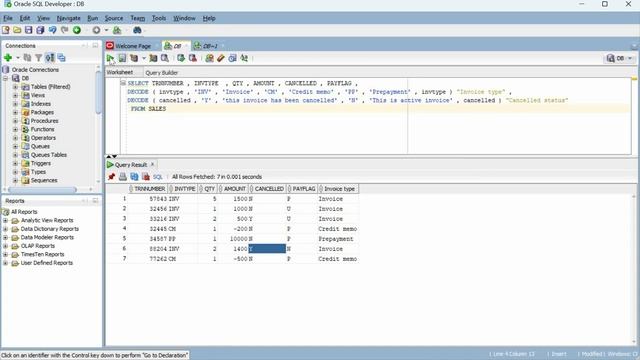
Task: Click the eraser Clear icon
Action: click(x=221, y=58)
